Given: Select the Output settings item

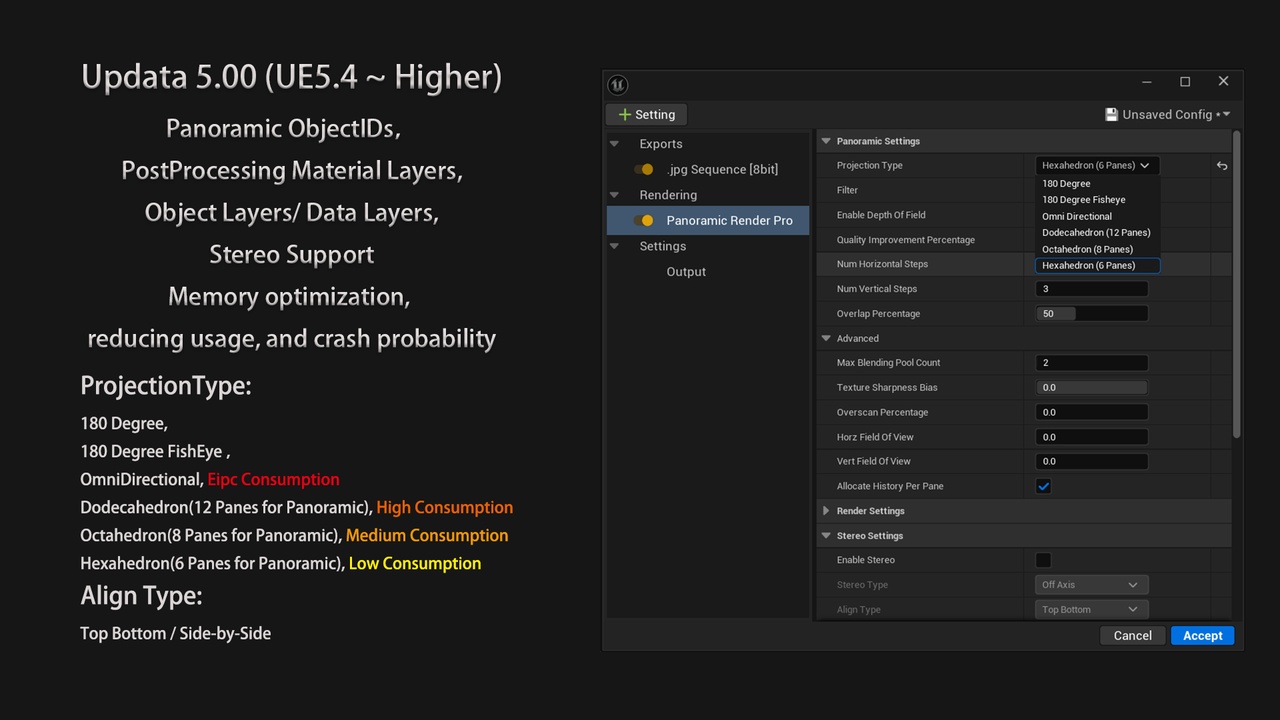Looking at the screenshot, I should [686, 272].
